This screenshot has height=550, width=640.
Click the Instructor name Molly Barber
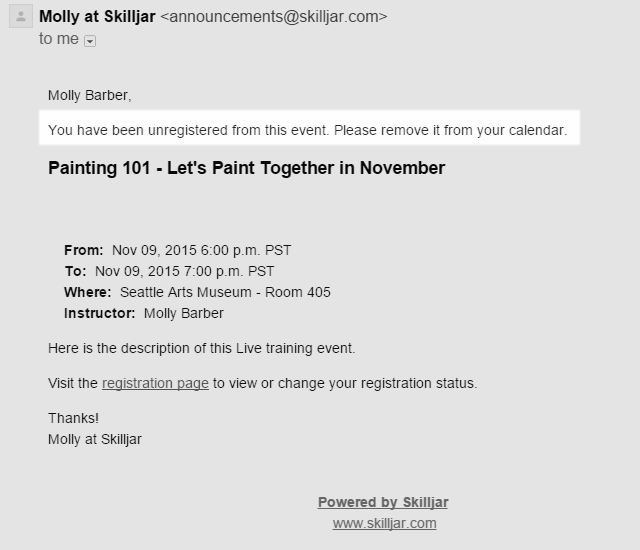coord(184,313)
